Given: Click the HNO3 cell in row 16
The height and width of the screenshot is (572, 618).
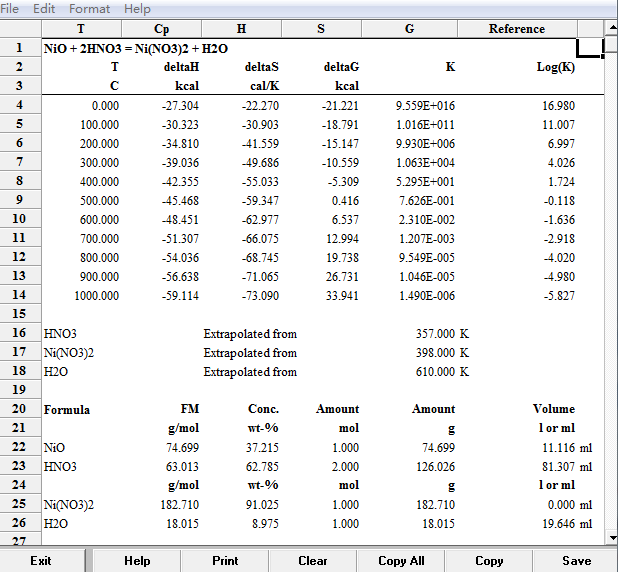Looking at the screenshot, I should click(60, 334).
